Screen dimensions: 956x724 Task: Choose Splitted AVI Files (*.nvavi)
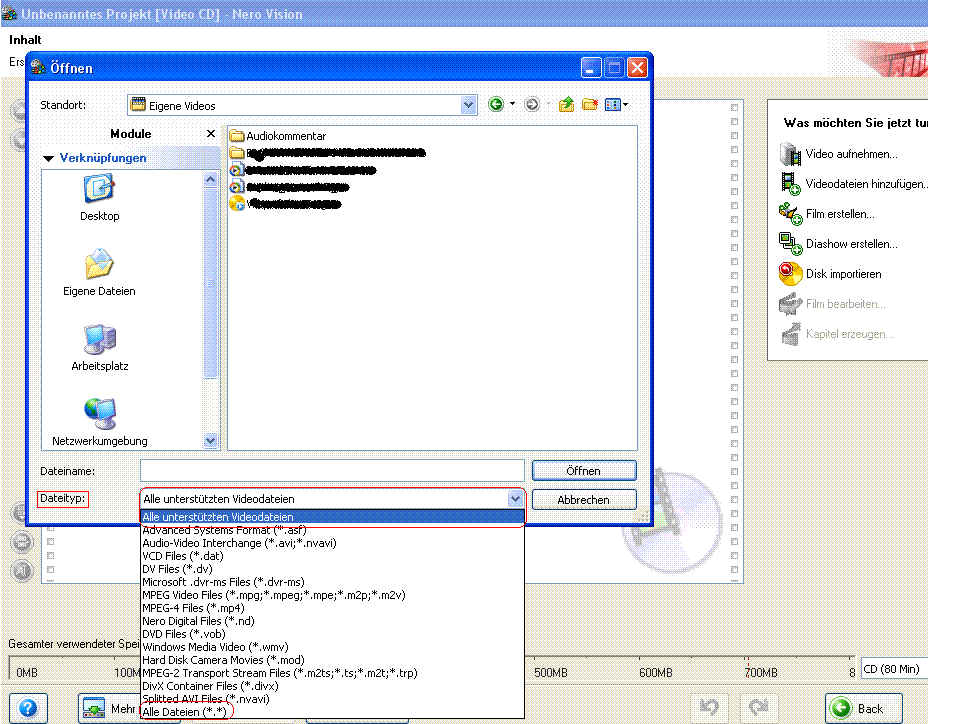click(x=332, y=699)
